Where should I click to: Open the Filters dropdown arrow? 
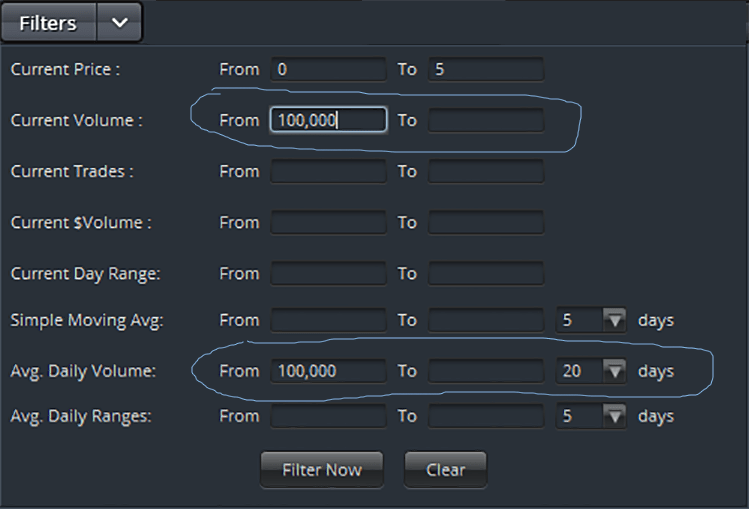(x=119, y=23)
